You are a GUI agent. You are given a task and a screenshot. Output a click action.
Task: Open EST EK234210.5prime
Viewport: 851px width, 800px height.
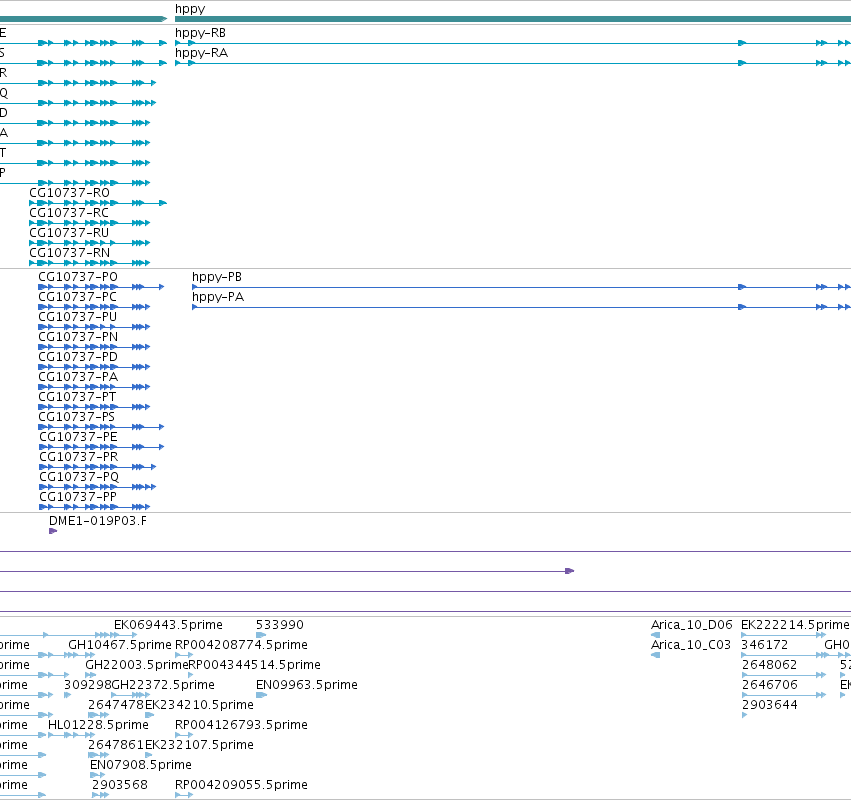point(199,705)
